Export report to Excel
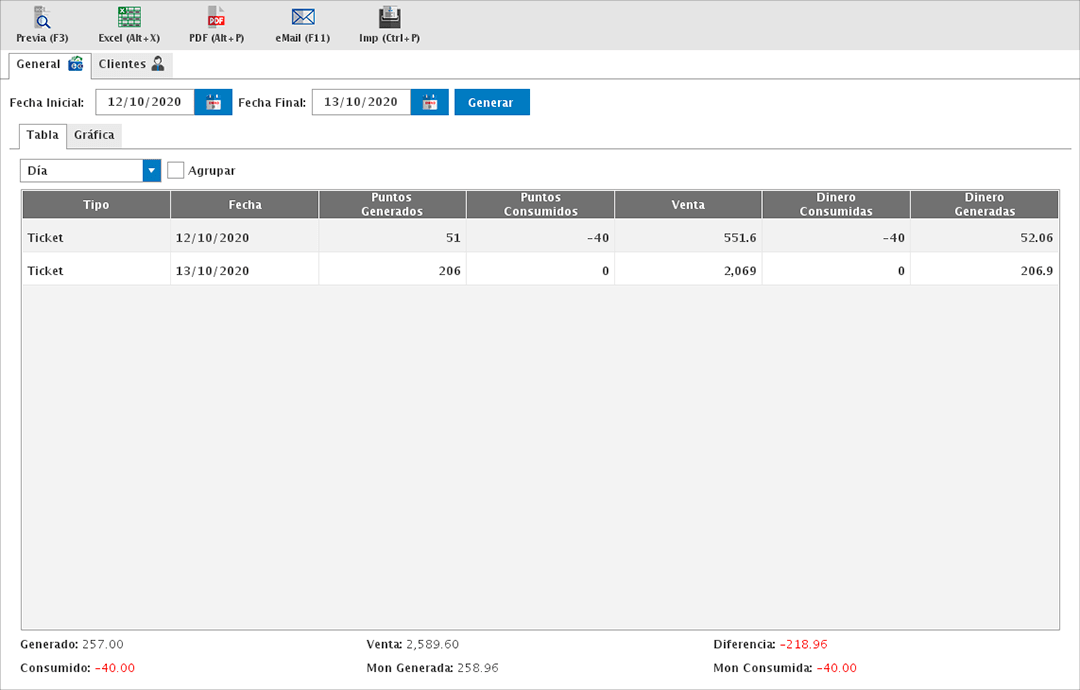1080x690 pixels. (129, 24)
